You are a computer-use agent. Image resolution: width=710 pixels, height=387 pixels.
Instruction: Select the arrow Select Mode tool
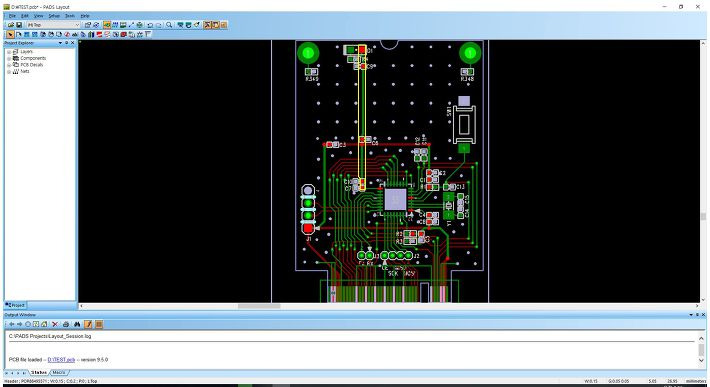click(x=10, y=34)
